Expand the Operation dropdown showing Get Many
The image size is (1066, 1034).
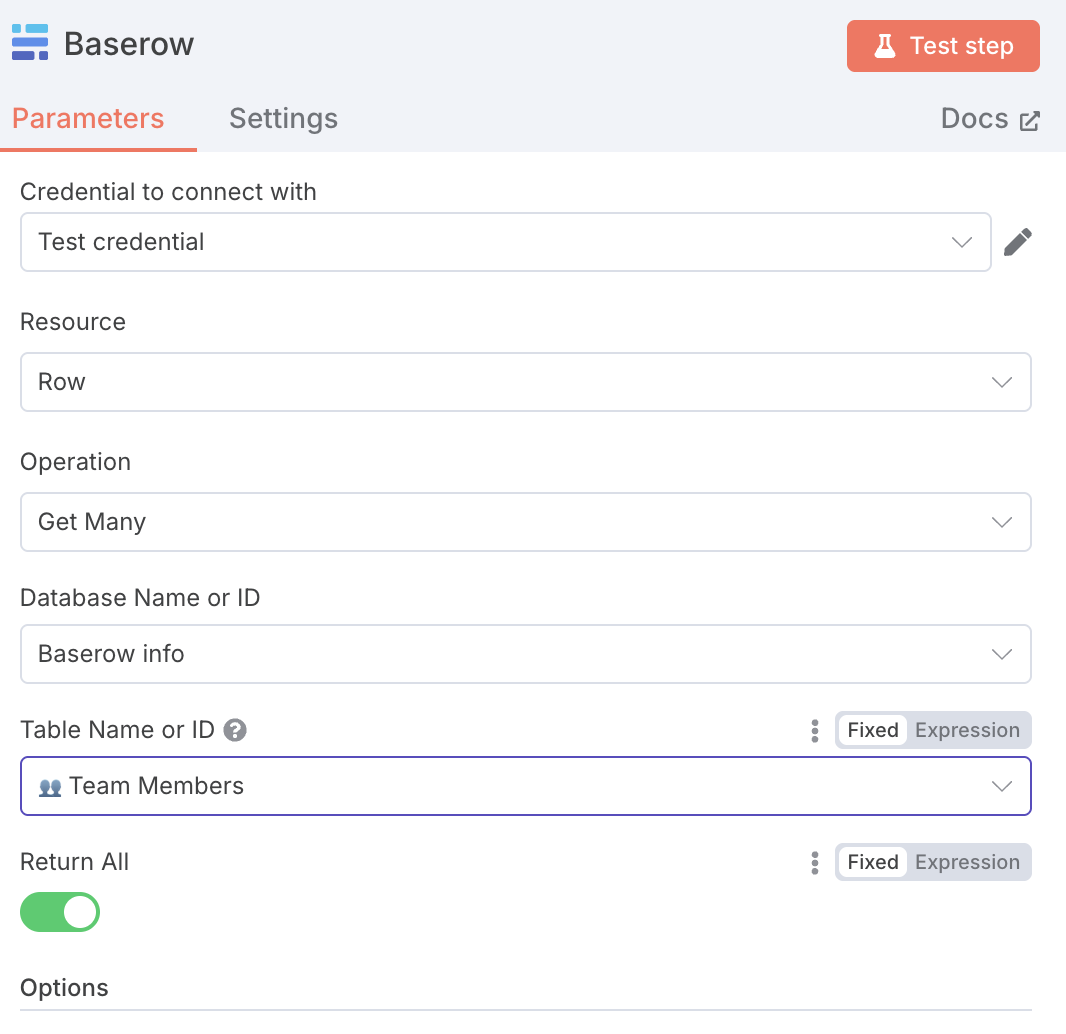point(526,522)
